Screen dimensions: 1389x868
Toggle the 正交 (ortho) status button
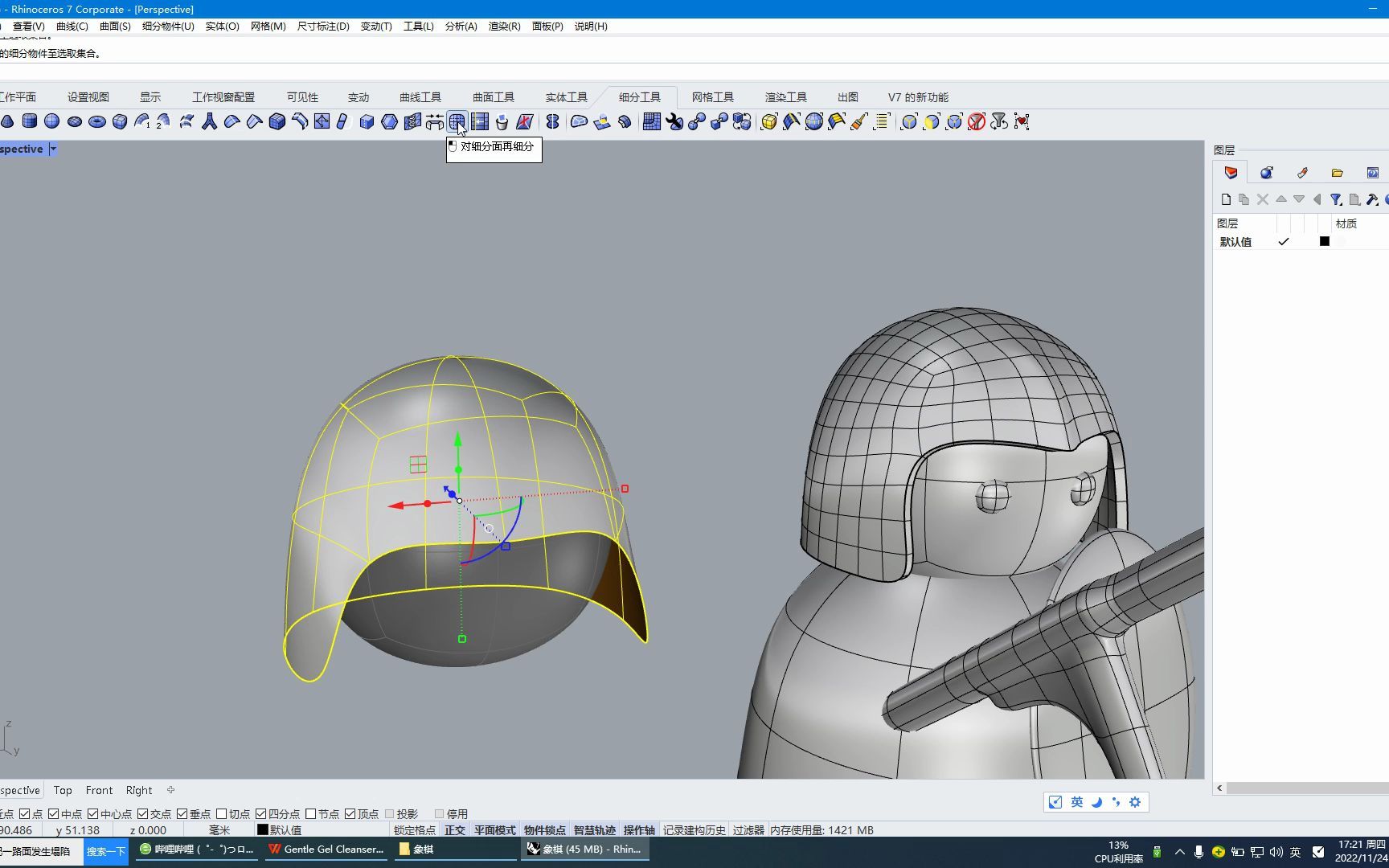click(x=455, y=830)
